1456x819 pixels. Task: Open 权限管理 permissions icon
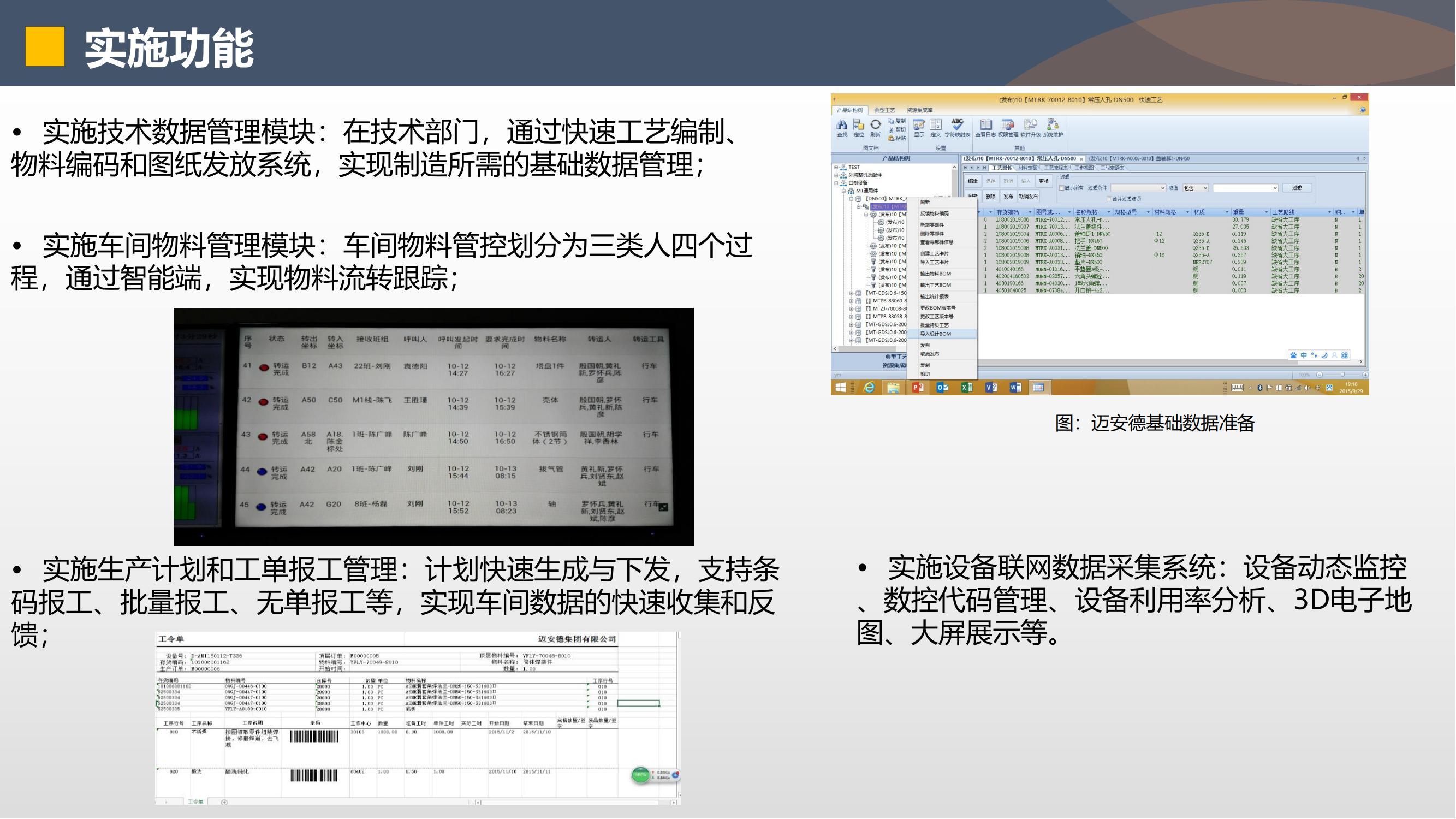click(1008, 126)
